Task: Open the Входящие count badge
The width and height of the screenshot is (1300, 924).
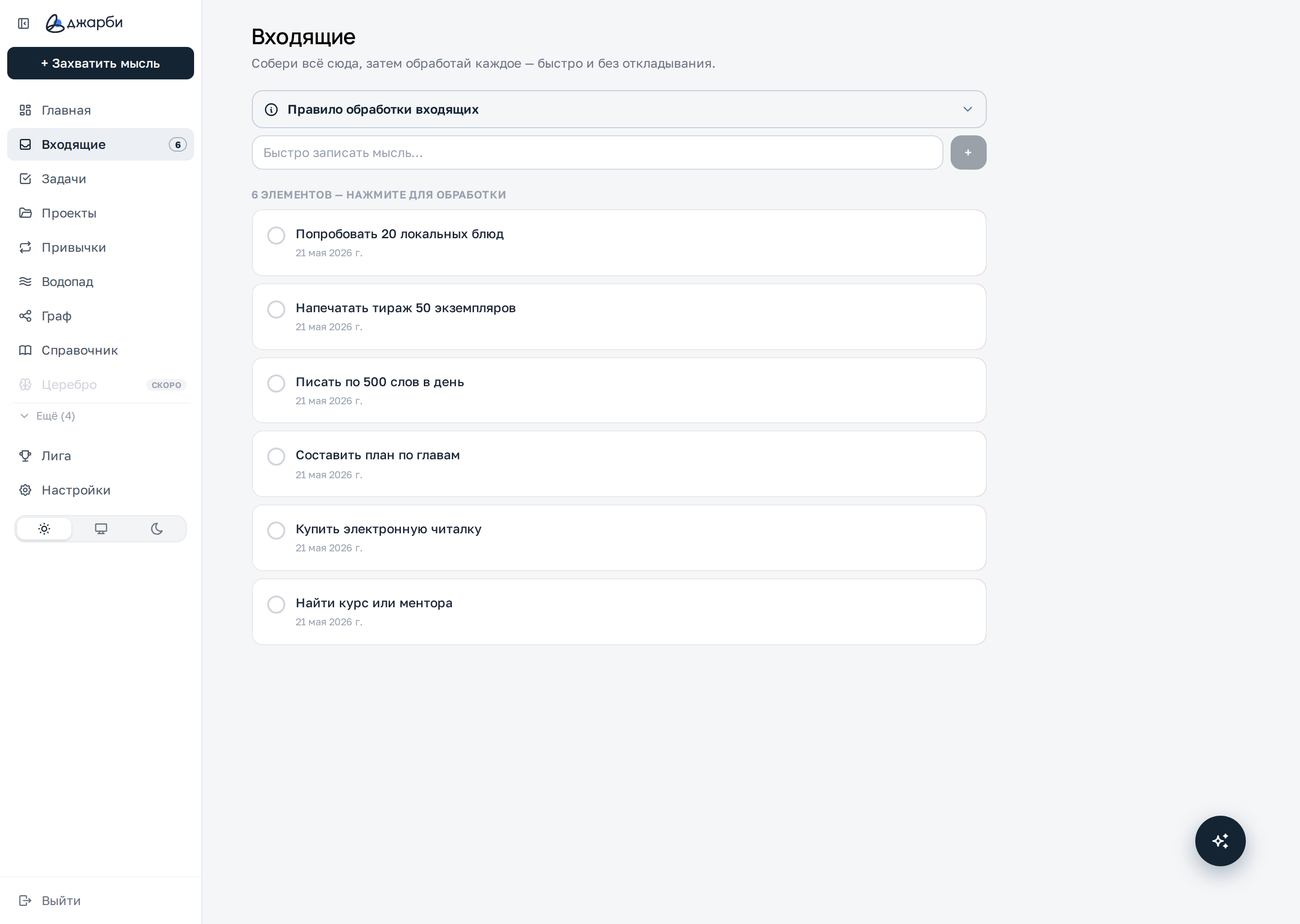Action: click(x=177, y=144)
